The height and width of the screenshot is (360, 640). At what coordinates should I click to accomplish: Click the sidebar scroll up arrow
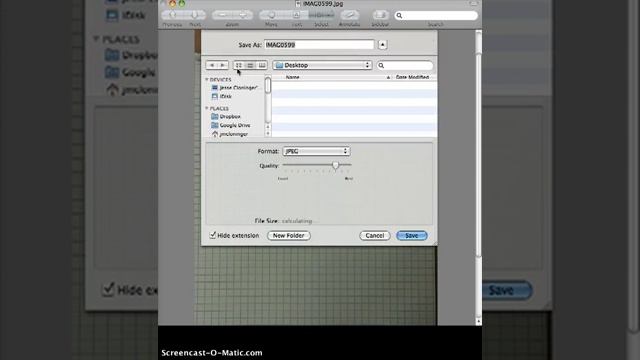(268, 127)
